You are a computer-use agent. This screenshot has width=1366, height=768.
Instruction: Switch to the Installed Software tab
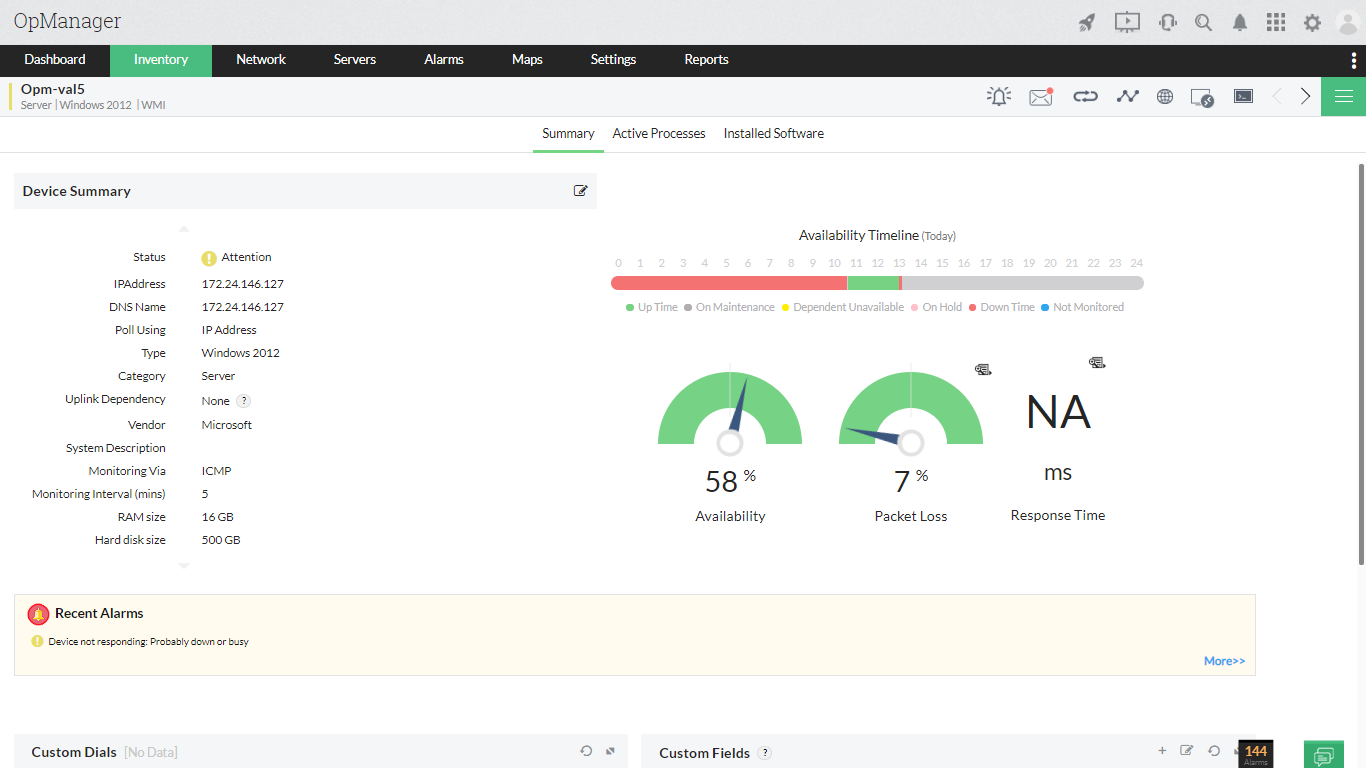coord(774,134)
